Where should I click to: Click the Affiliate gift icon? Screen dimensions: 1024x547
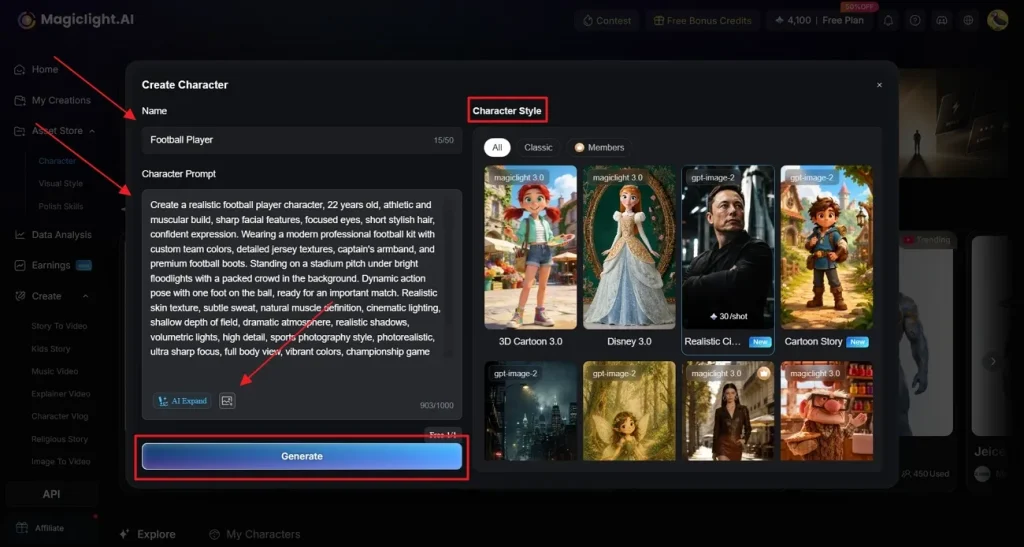[x=22, y=527]
